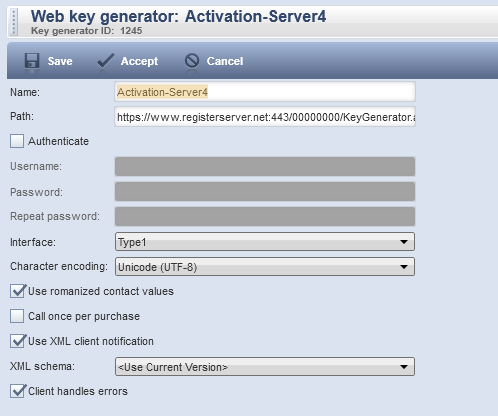The image size is (498, 416).
Task: Click the checkmark Accept icon
Action: (x=106, y=61)
